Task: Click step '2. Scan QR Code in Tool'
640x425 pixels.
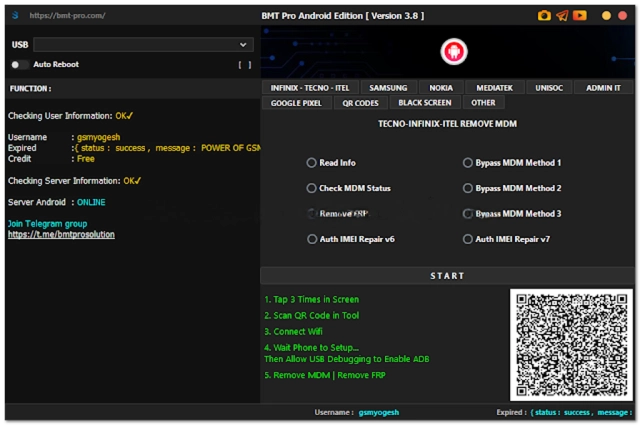Action: click(x=312, y=316)
